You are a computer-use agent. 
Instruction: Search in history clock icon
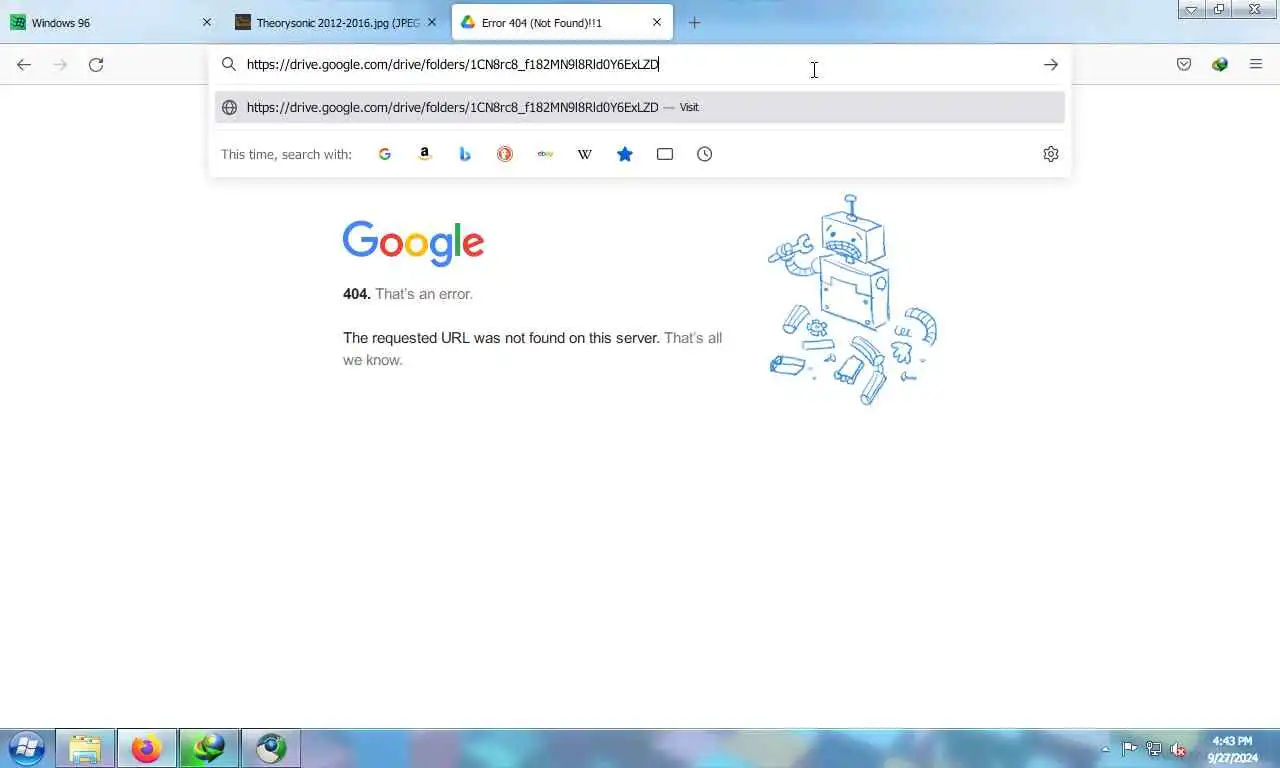point(705,154)
